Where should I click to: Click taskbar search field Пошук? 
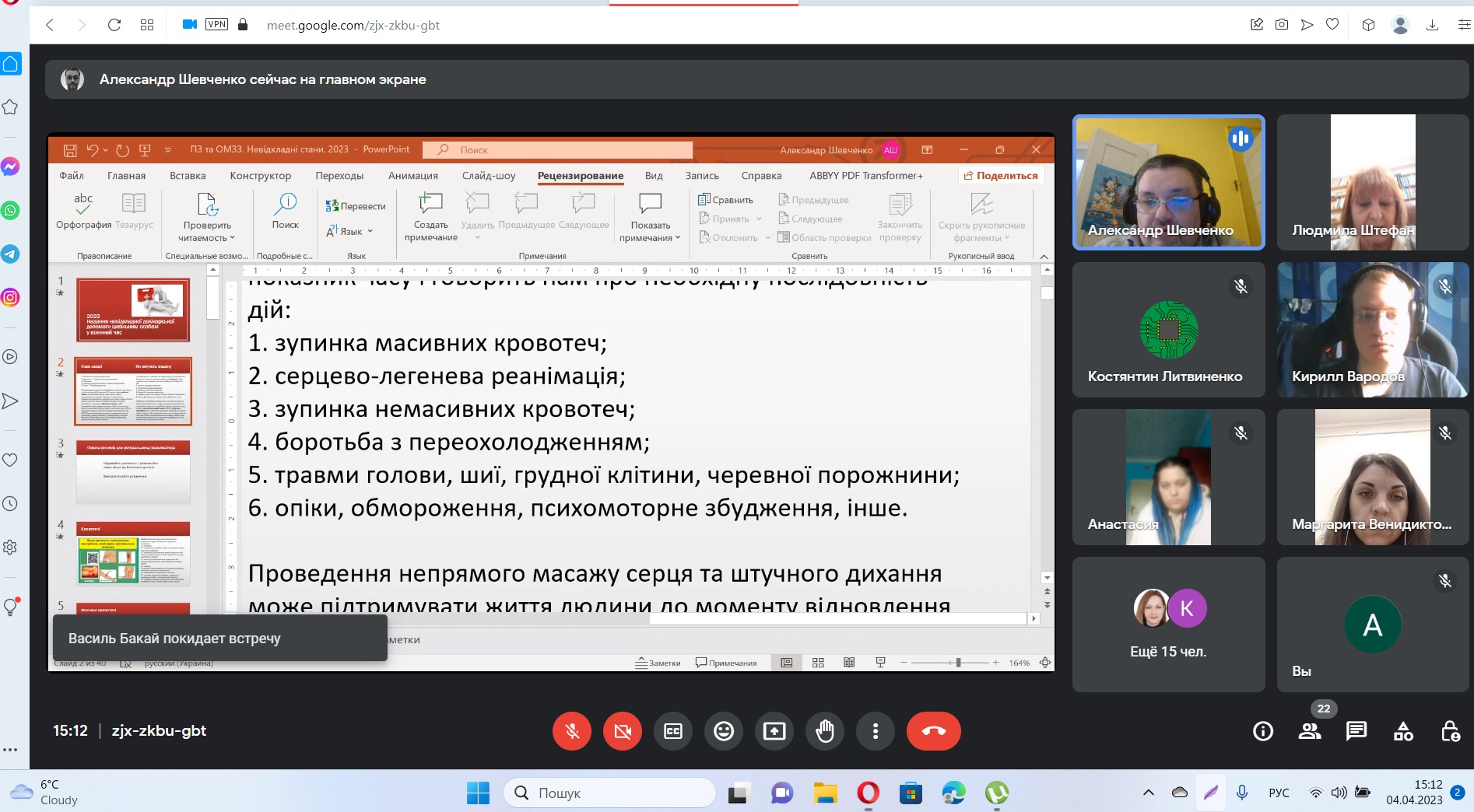pyautogui.click(x=610, y=793)
